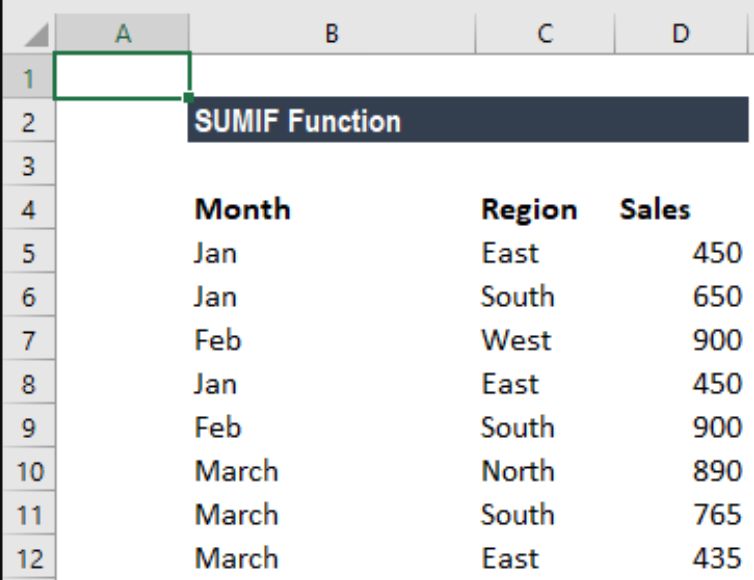Click the Region header cell
Image resolution: width=754 pixels, height=580 pixels.
pyautogui.click(x=545, y=209)
